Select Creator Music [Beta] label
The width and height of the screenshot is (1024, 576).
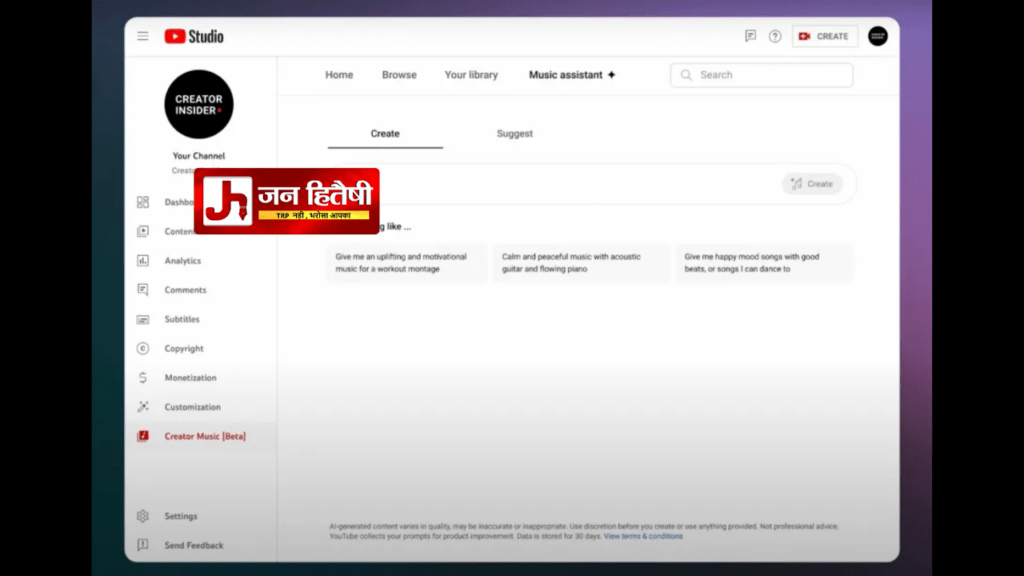tap(205, 436)
